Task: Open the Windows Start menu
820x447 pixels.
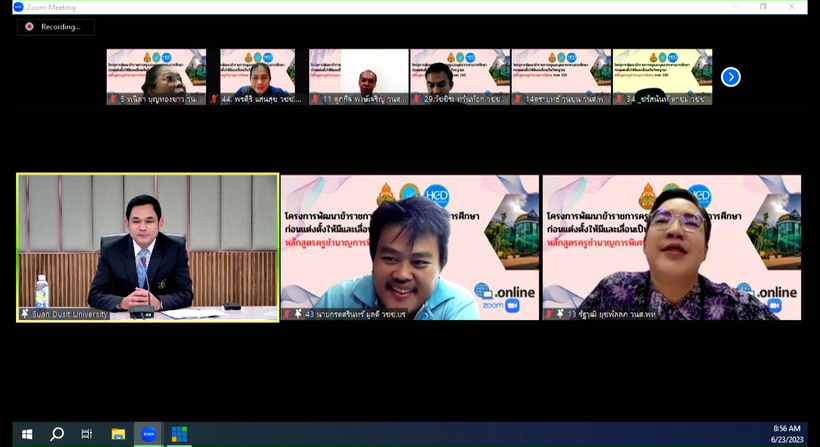Action: coord(27,434)
